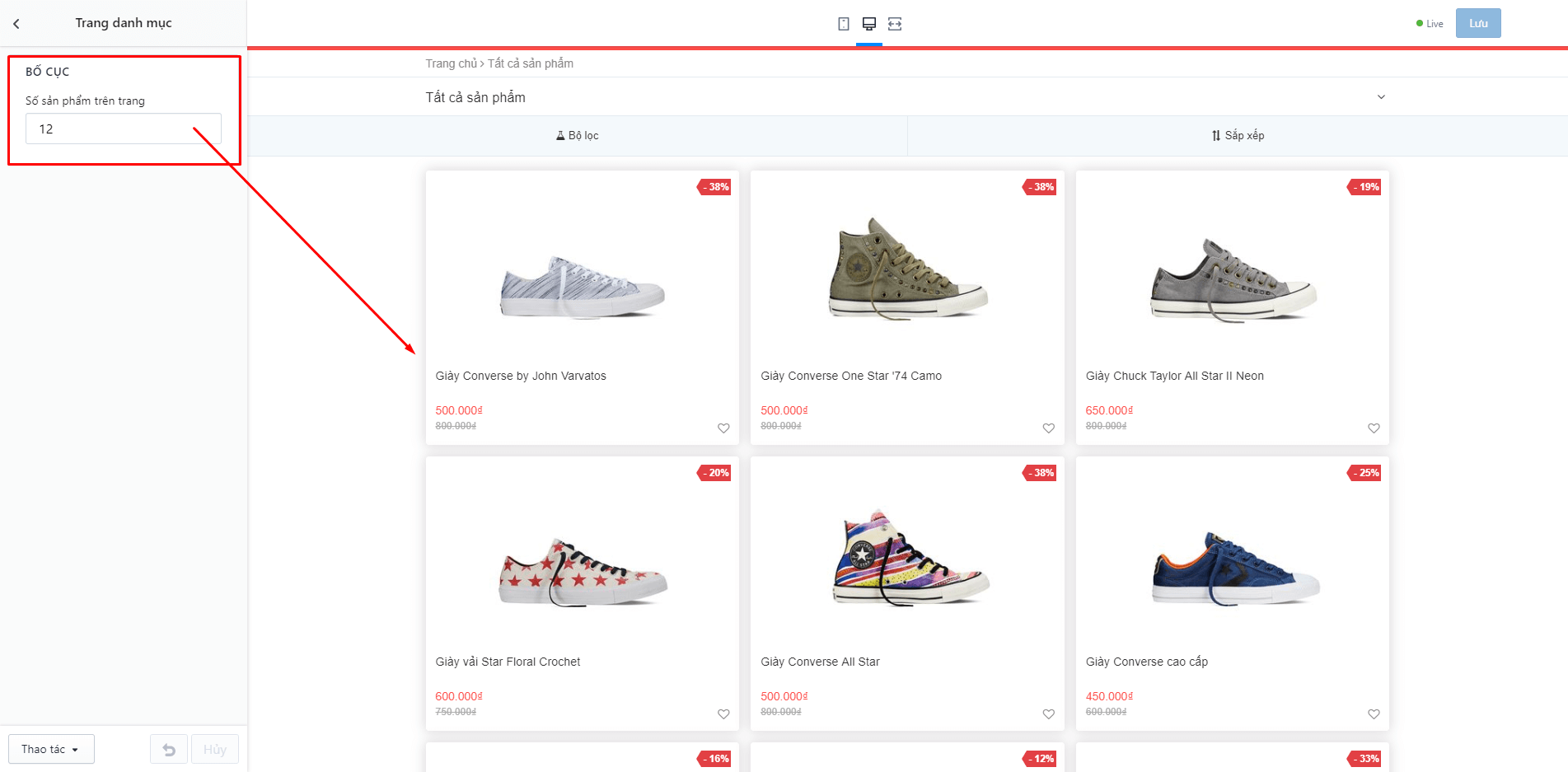
Task: Select the gray striped Converse shoe image
Action: tap(583, 288)
